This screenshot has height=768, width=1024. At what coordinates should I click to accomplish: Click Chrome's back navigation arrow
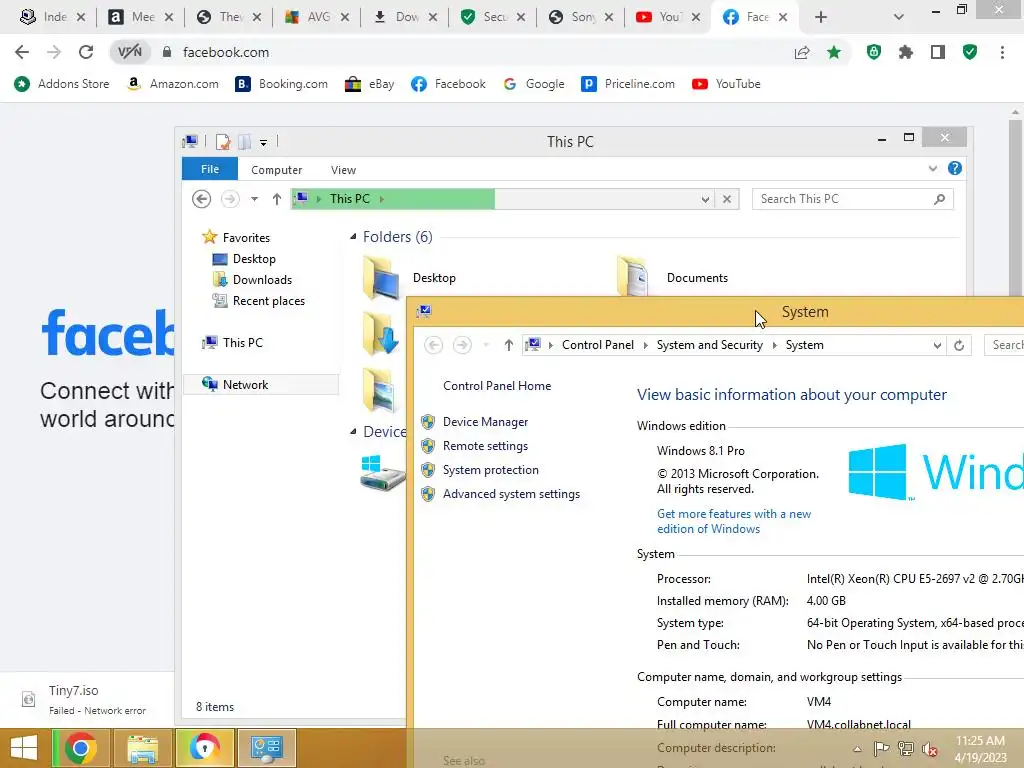tap(22, 52)
